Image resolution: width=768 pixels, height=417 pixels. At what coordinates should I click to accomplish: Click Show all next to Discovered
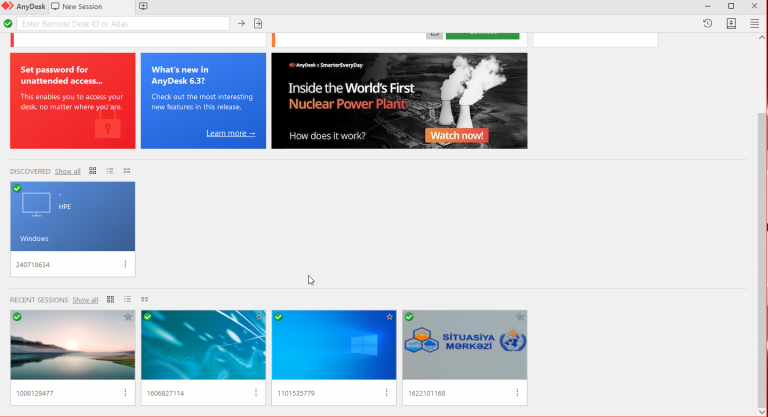pos(68,172)
